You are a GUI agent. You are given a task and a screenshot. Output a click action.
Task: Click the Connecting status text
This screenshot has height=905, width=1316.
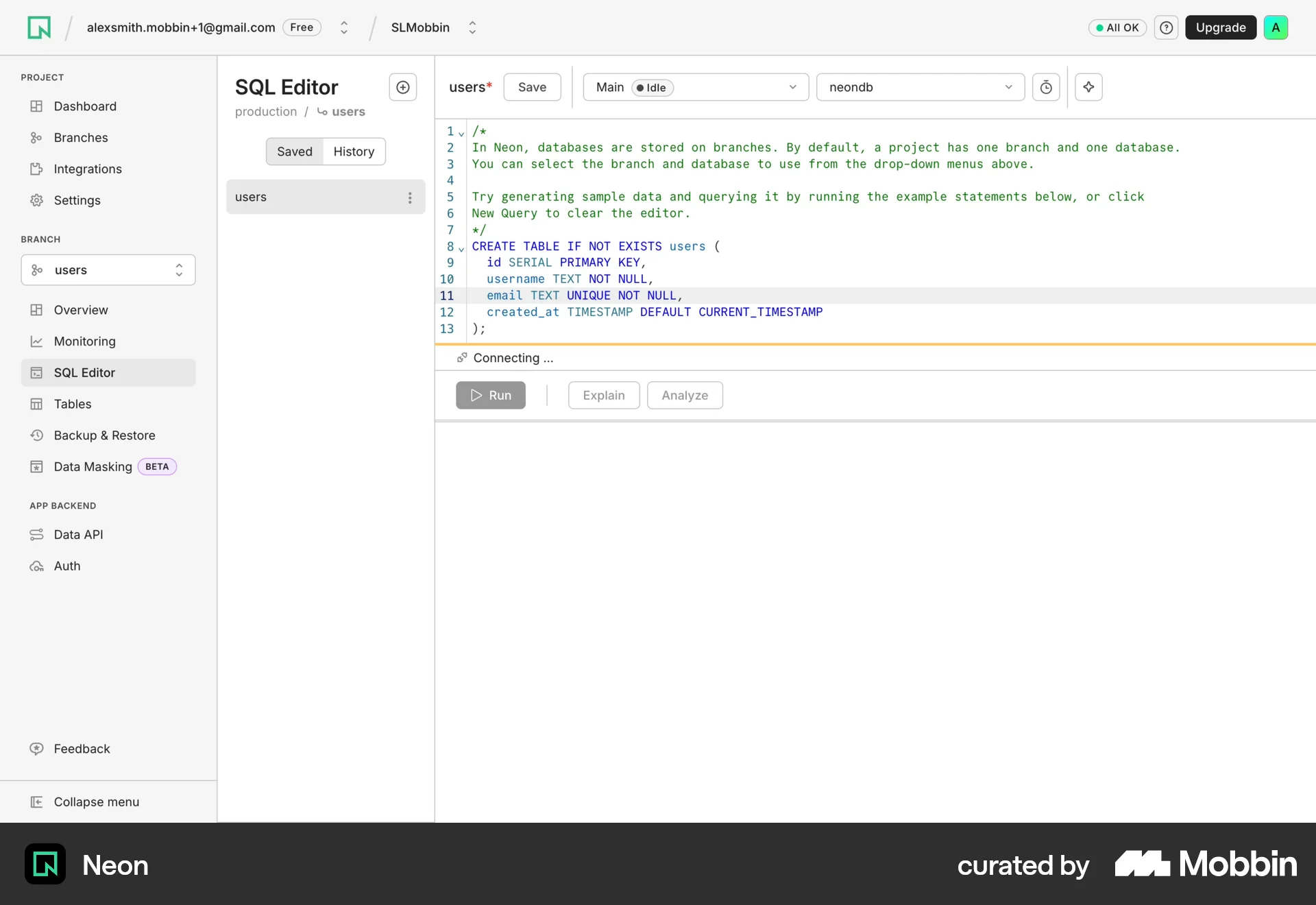513,358
